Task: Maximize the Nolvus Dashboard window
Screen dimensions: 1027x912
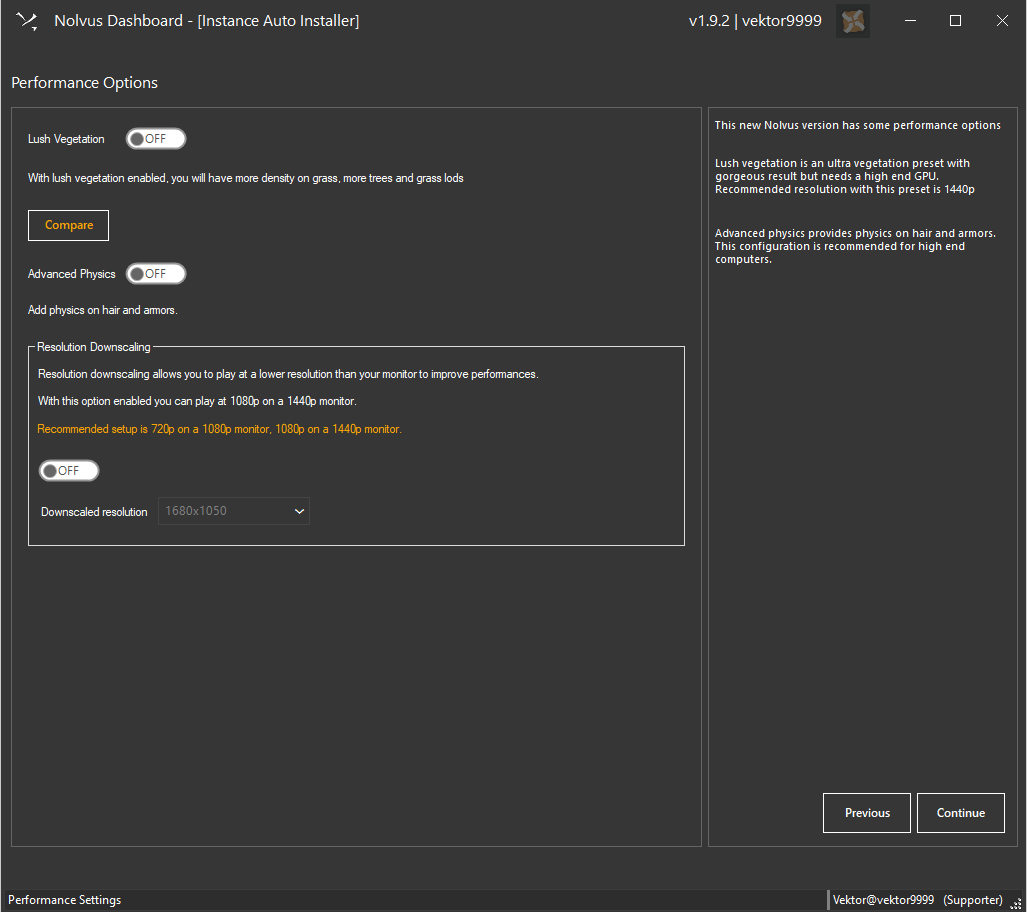Action: (x=956, y=21)
